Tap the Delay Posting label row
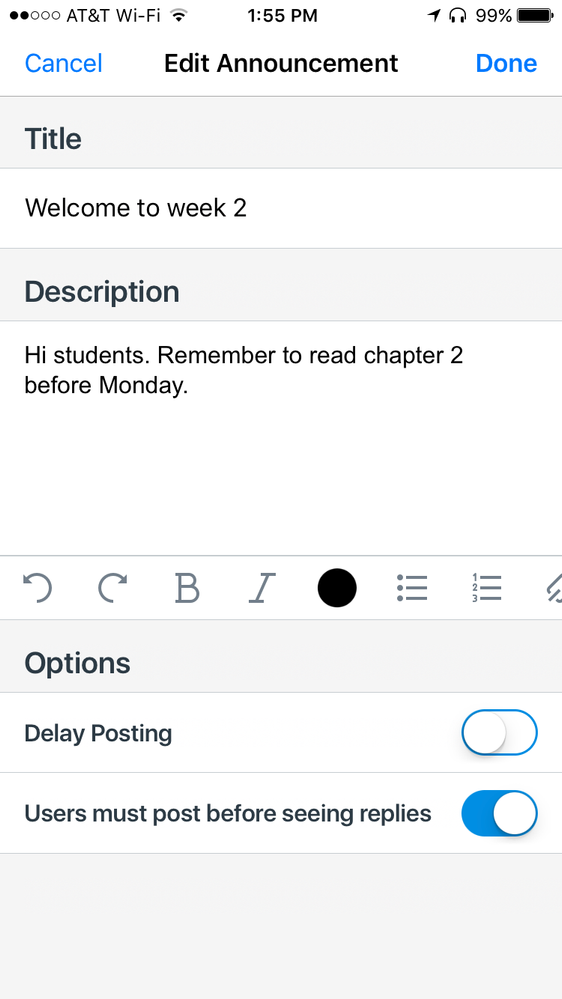The width and height of the screenshot is (562, 999). (x=281, y=733)
